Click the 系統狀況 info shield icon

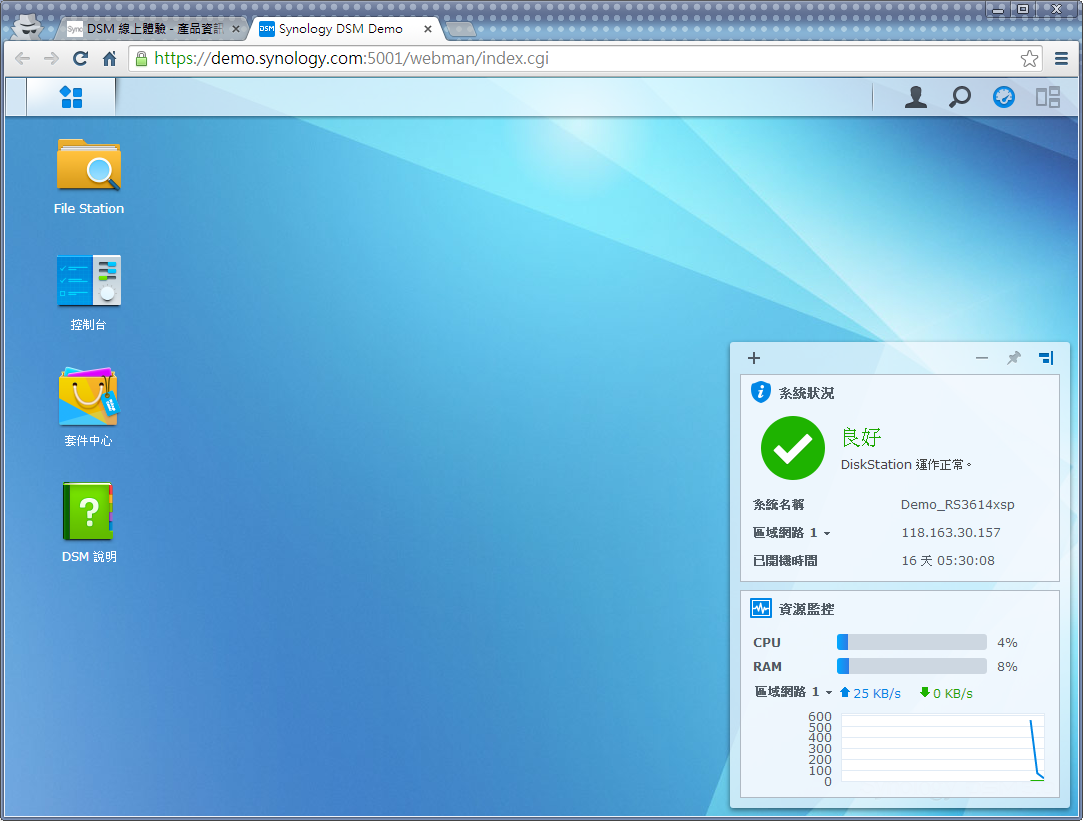tap(760, 392)
